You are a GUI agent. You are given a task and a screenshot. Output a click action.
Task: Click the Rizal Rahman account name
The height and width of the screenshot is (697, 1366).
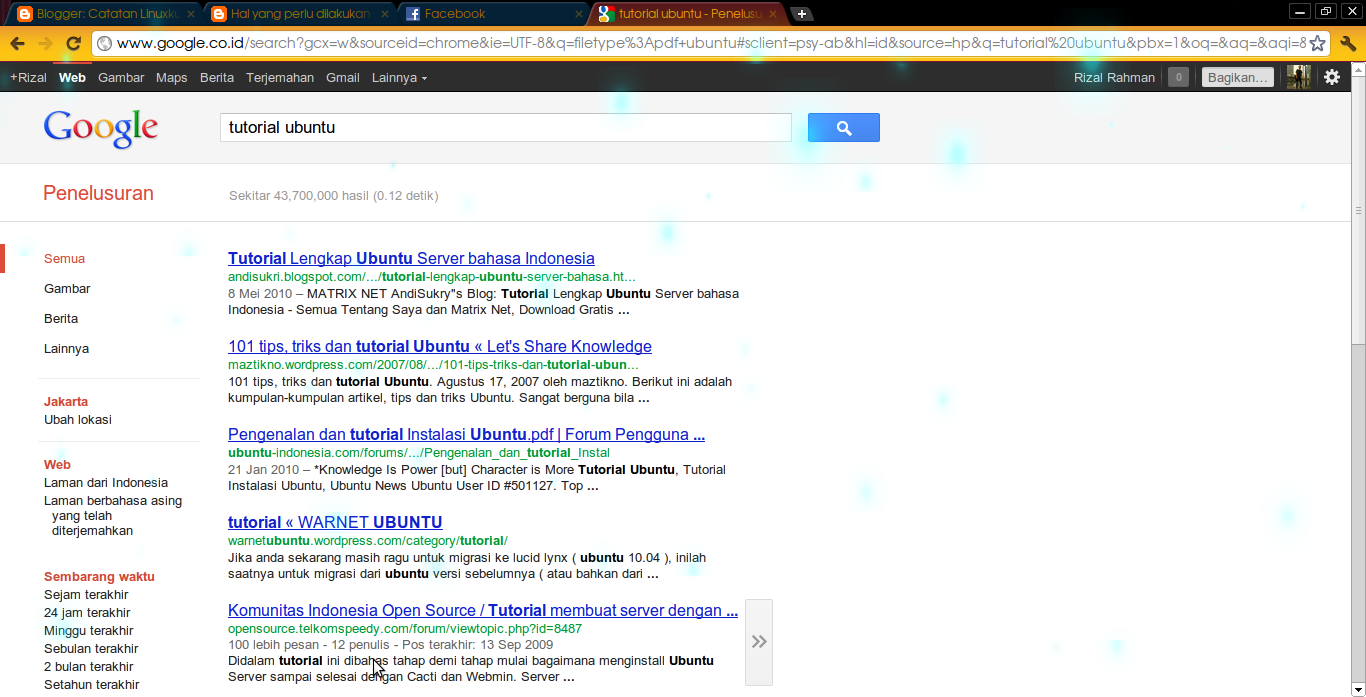[x=1114, y=77]
